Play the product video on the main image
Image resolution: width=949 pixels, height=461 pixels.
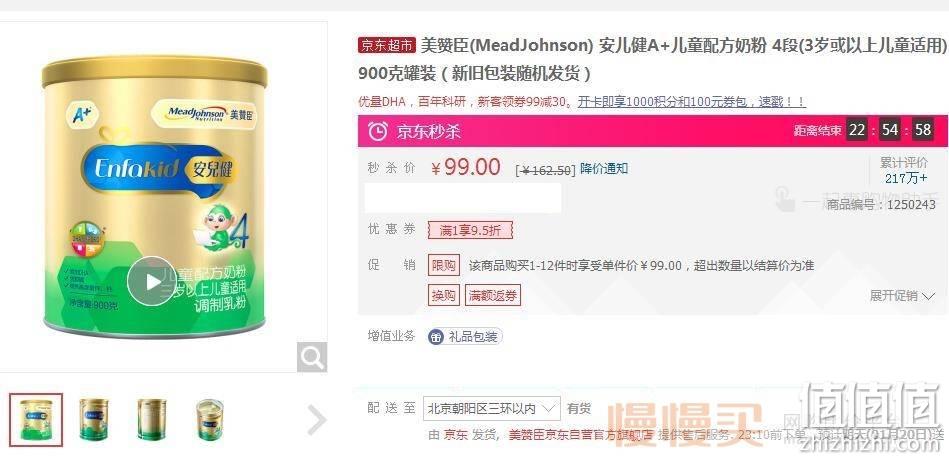151,281
